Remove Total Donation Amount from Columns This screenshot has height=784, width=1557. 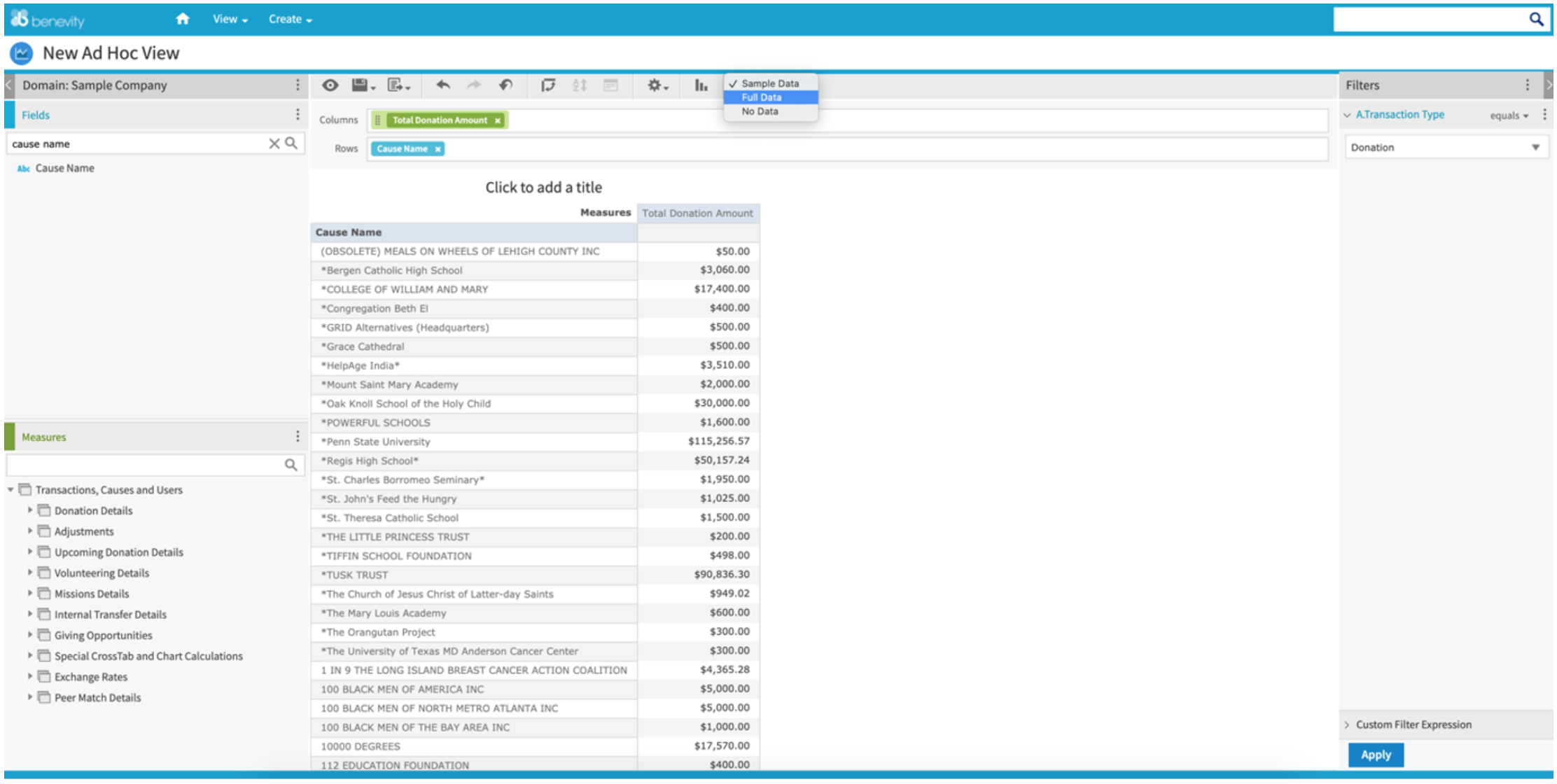[498, 120]
